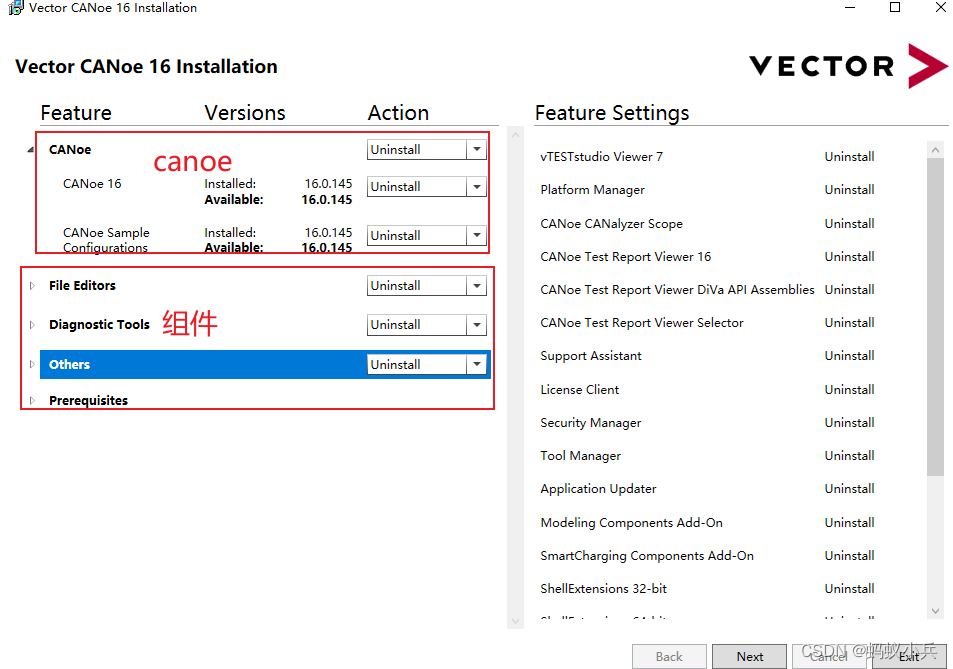Click the installer icon in the title bar

pyautogui.click(x=10, y=8)
